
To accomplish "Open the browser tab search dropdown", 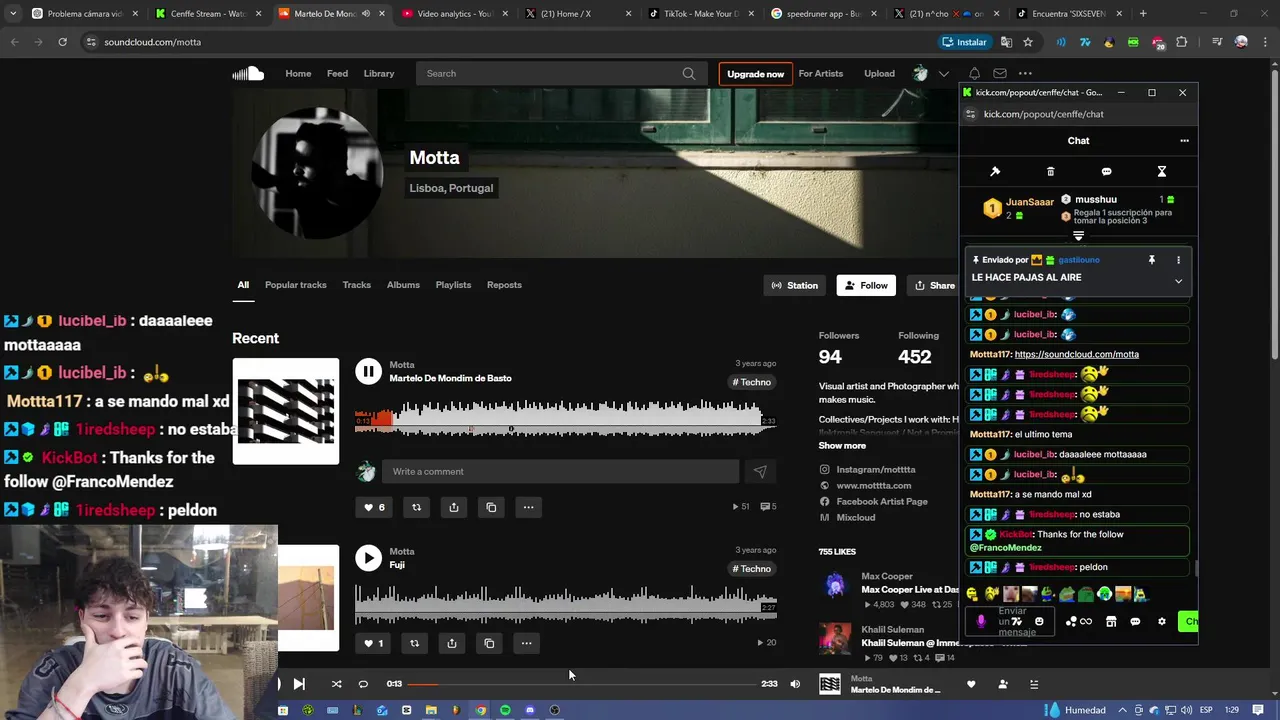I will [x=13, y=14].
